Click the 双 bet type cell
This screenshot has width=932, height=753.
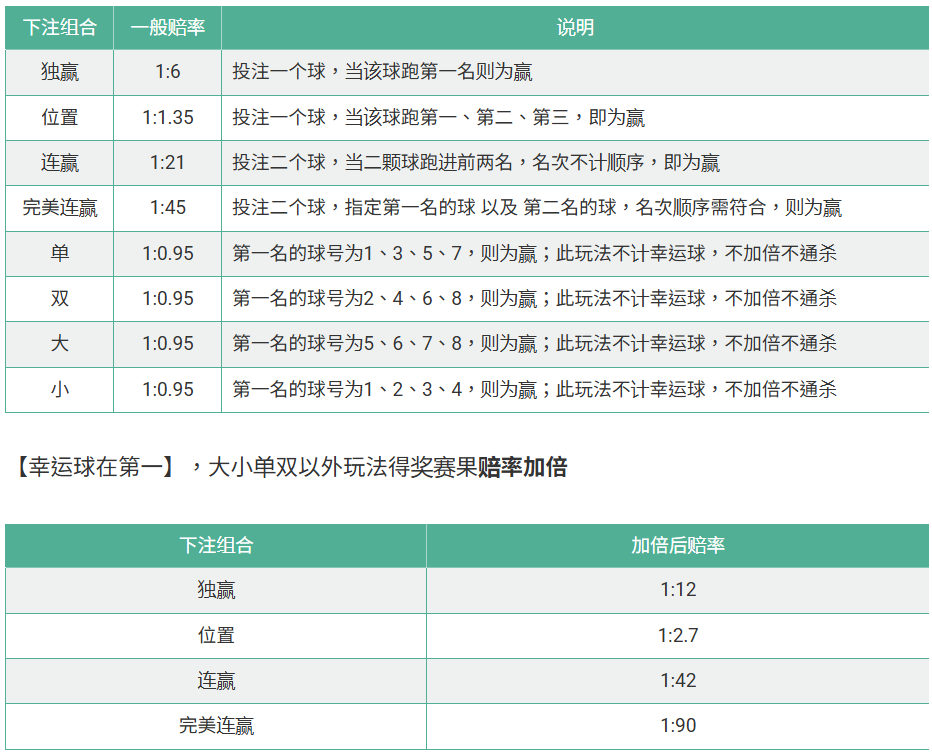[x=59, y=298]
